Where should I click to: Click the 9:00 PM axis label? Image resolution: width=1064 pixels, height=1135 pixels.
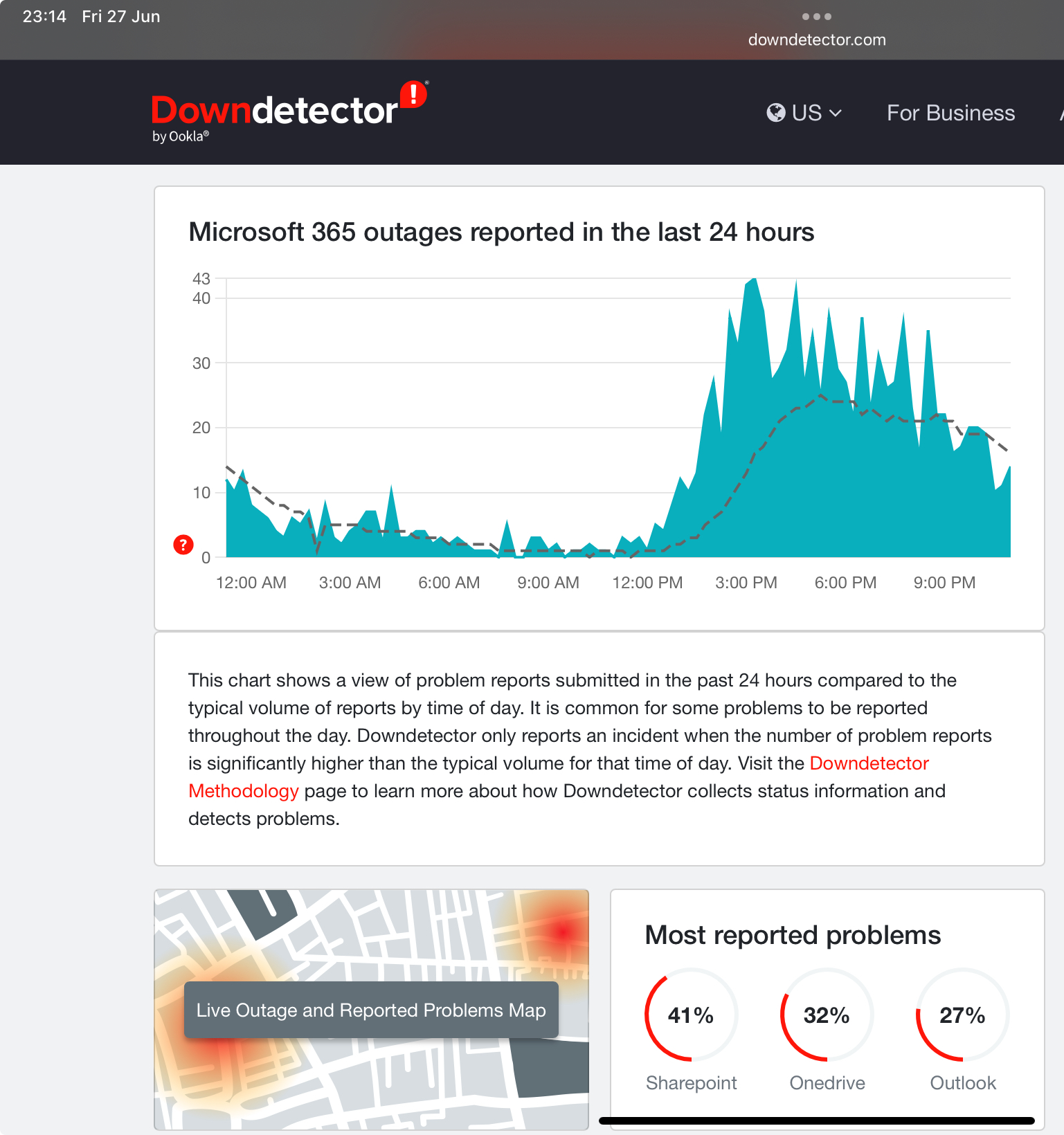(944, 583)
